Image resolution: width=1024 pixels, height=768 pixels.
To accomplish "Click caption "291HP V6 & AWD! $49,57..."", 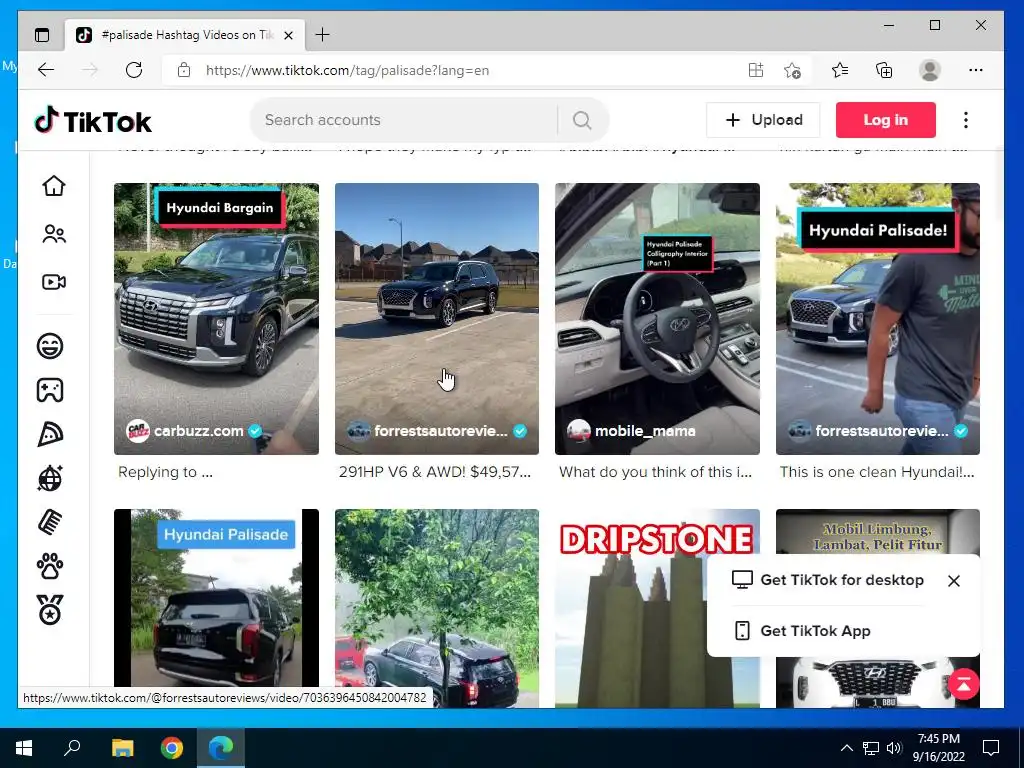I will pyautogui.click(x=434, y=472).
